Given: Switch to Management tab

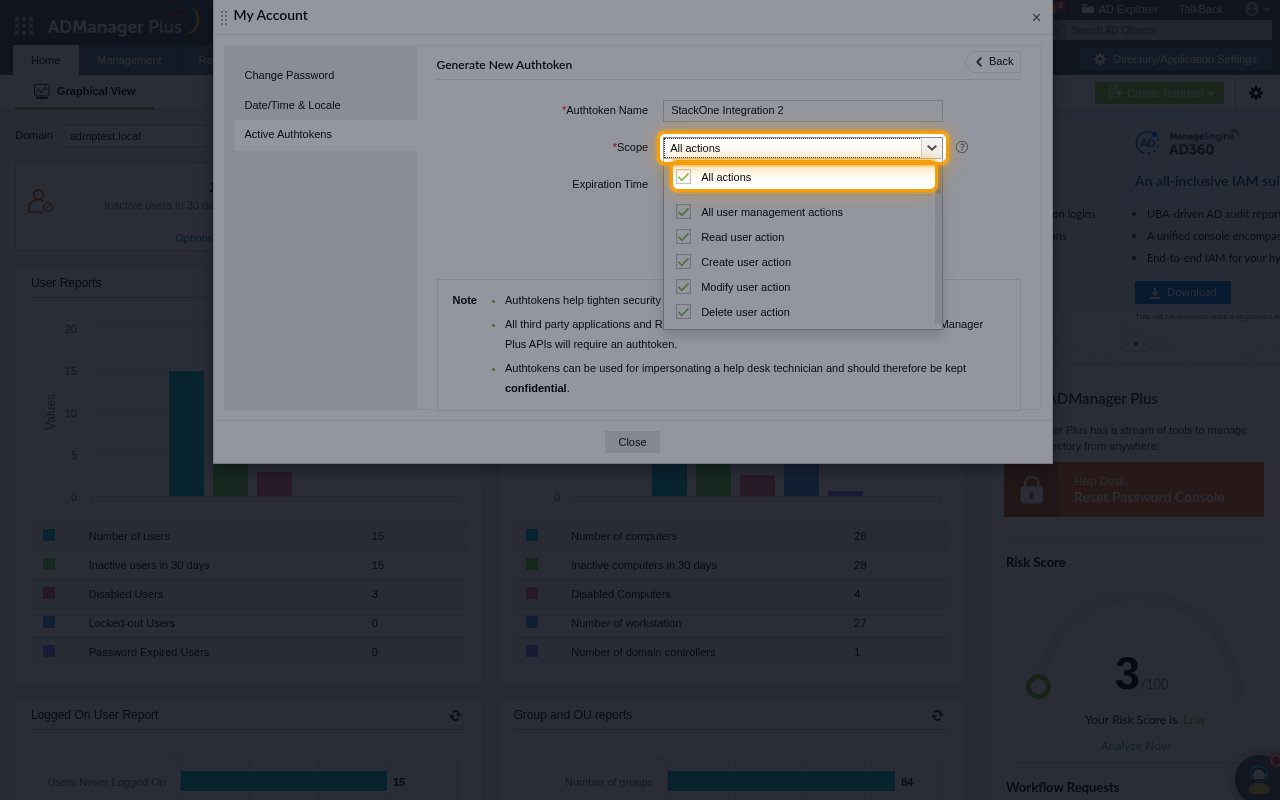Looking at the screenshot, I should coord(129,60).
